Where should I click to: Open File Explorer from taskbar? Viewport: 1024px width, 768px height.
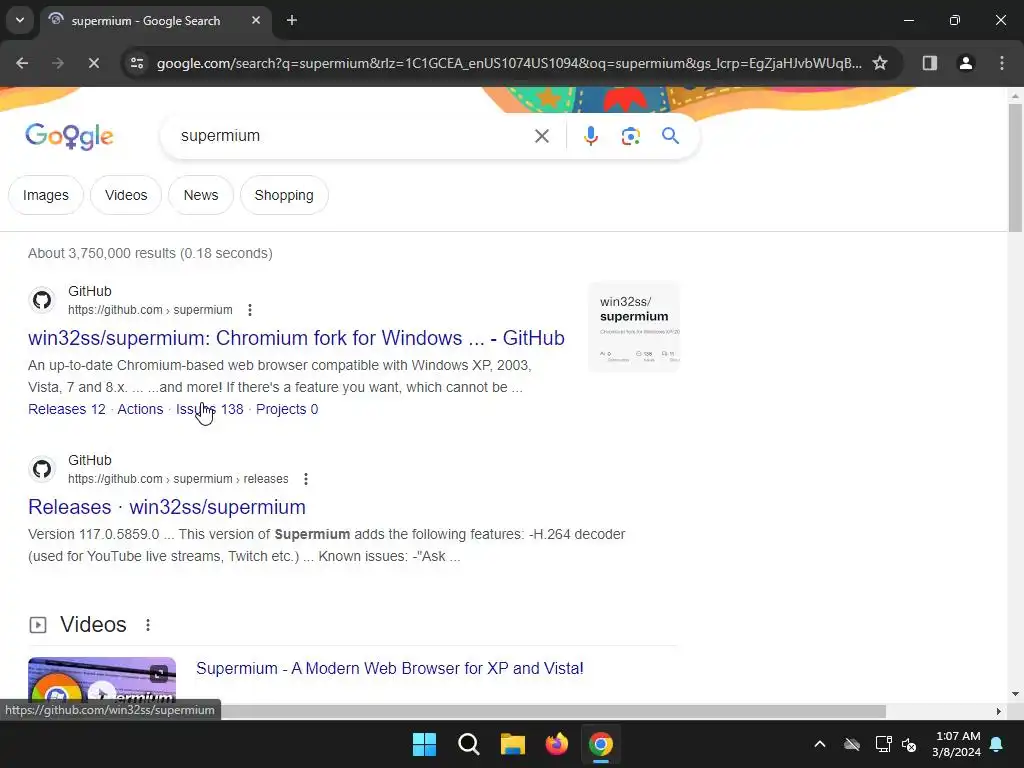coord(513,744)
